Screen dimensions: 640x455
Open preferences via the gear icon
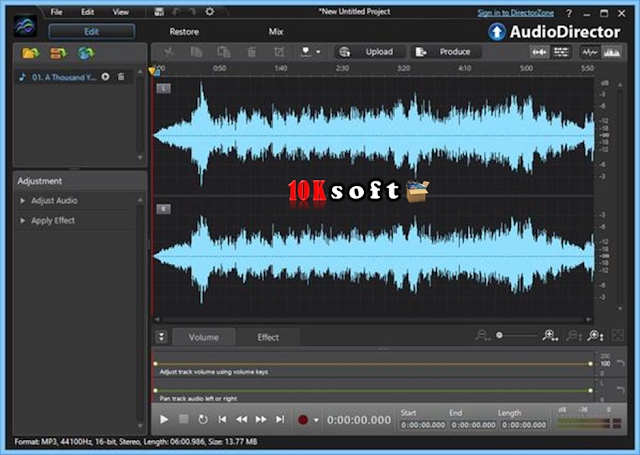pos(209,11)
